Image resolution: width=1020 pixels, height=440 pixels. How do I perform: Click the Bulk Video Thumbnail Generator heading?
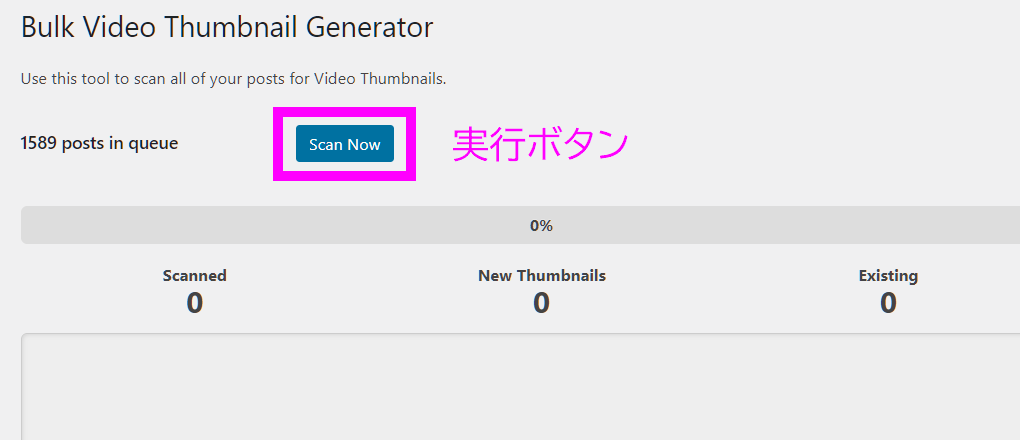[x=227, y=27]
